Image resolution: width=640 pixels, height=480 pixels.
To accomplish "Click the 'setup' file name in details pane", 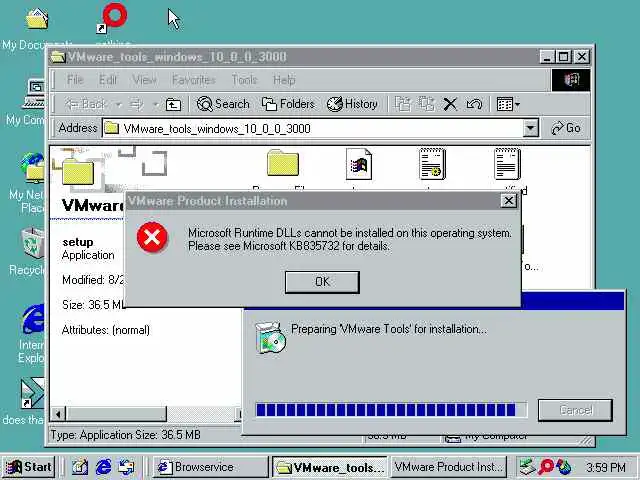I will pos(78,242).
